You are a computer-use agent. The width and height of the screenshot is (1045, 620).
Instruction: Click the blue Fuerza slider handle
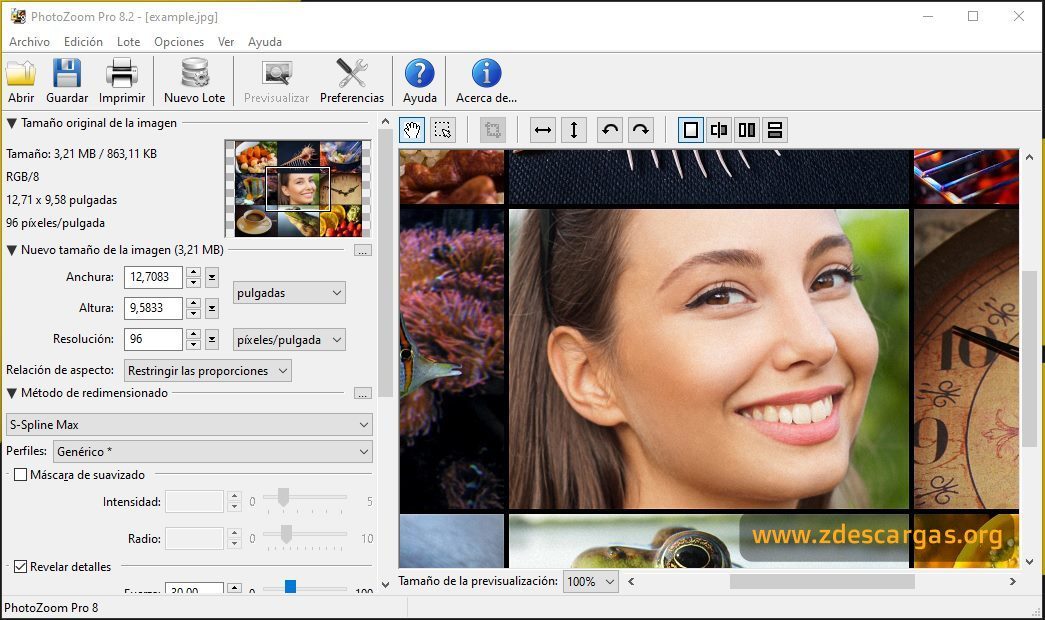[290, 587]
